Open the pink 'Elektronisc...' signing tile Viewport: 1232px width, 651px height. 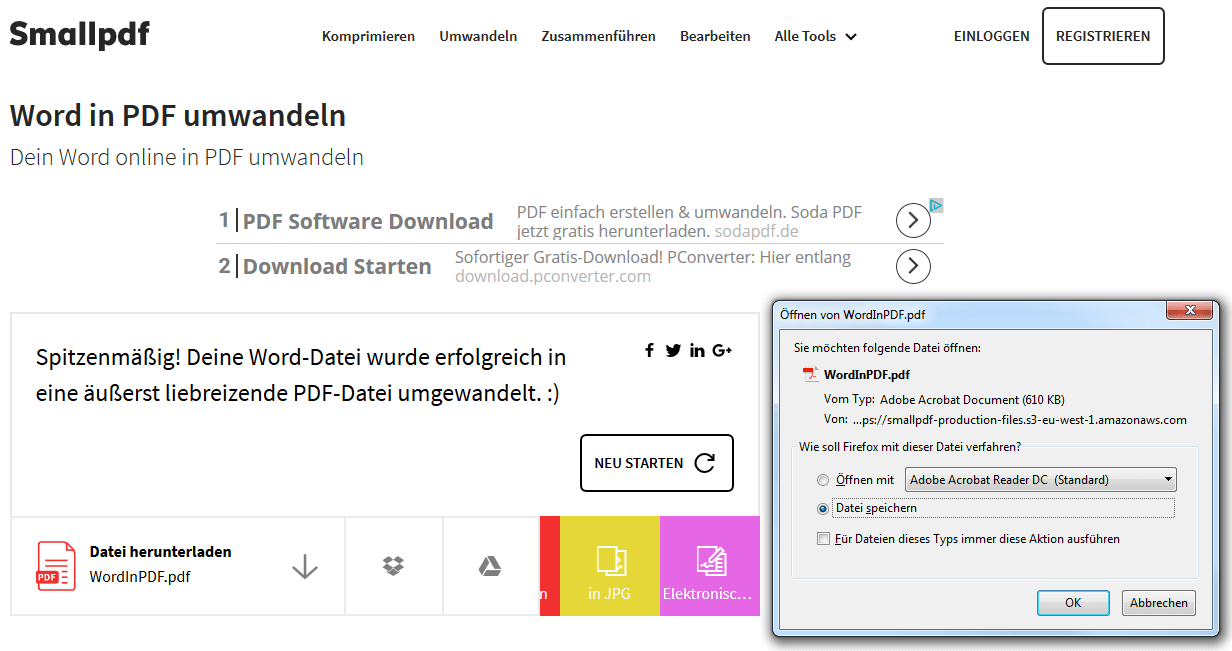710,566
